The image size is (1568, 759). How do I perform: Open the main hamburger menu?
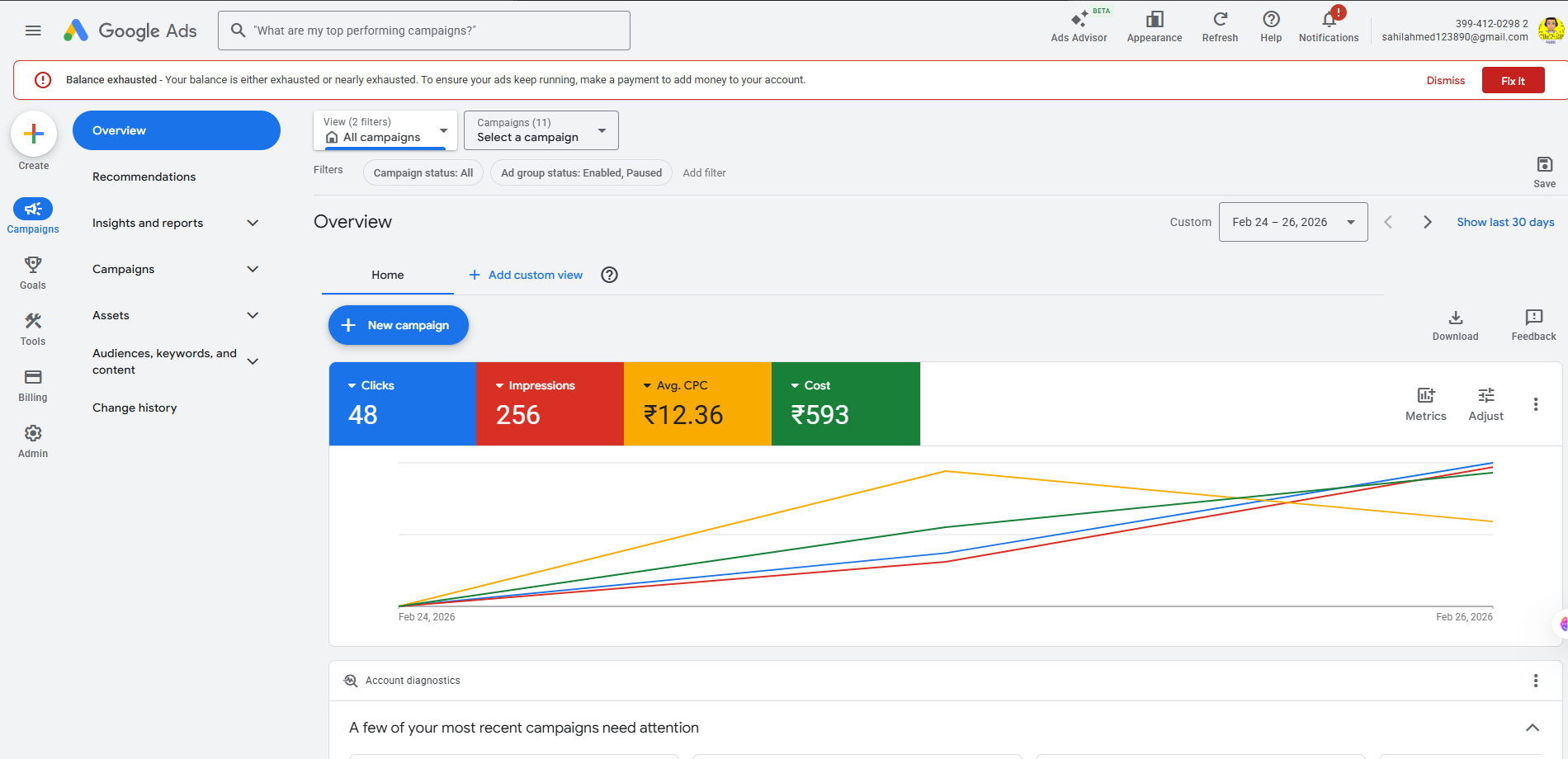pos(33,31)
